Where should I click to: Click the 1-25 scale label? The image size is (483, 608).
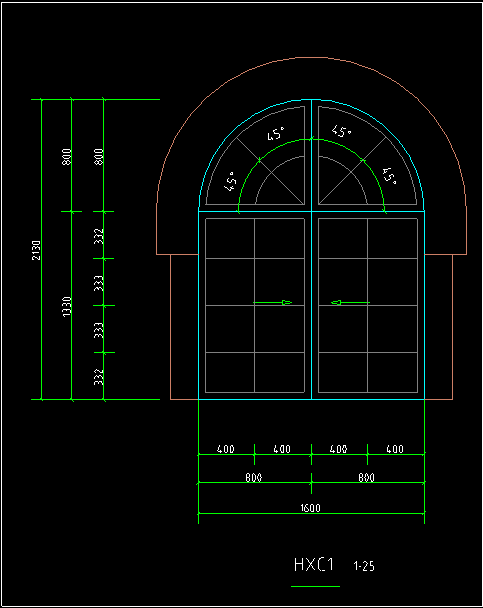pyautogui.click(x=364, y=566)
